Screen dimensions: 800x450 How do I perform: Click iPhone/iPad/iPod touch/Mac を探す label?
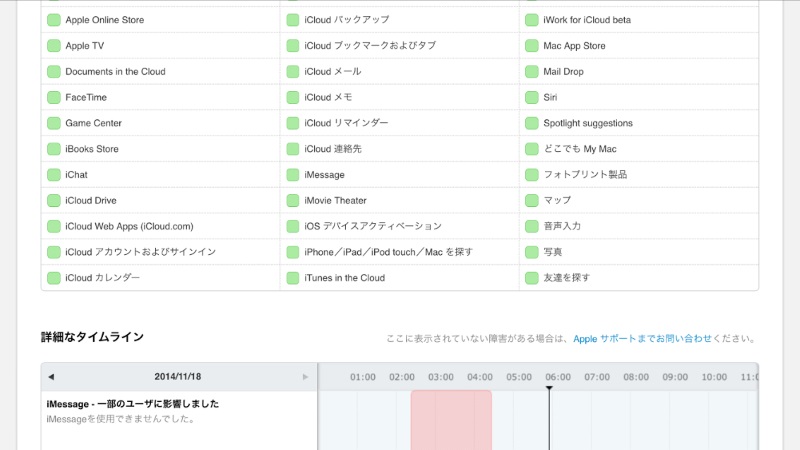(x=388, y=252)
